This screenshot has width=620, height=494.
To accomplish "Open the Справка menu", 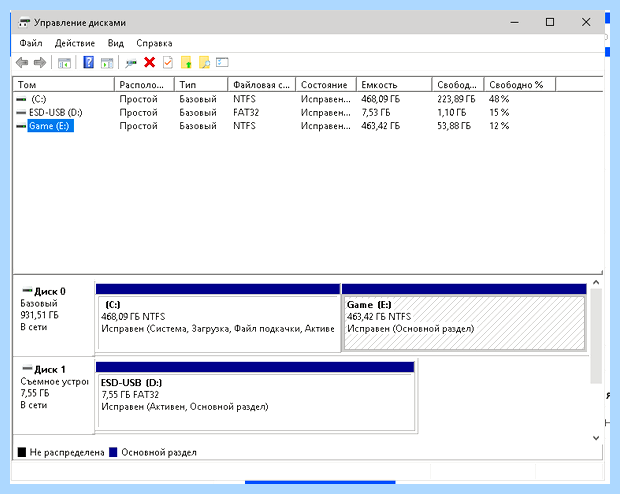I will (x=154, y=43).
